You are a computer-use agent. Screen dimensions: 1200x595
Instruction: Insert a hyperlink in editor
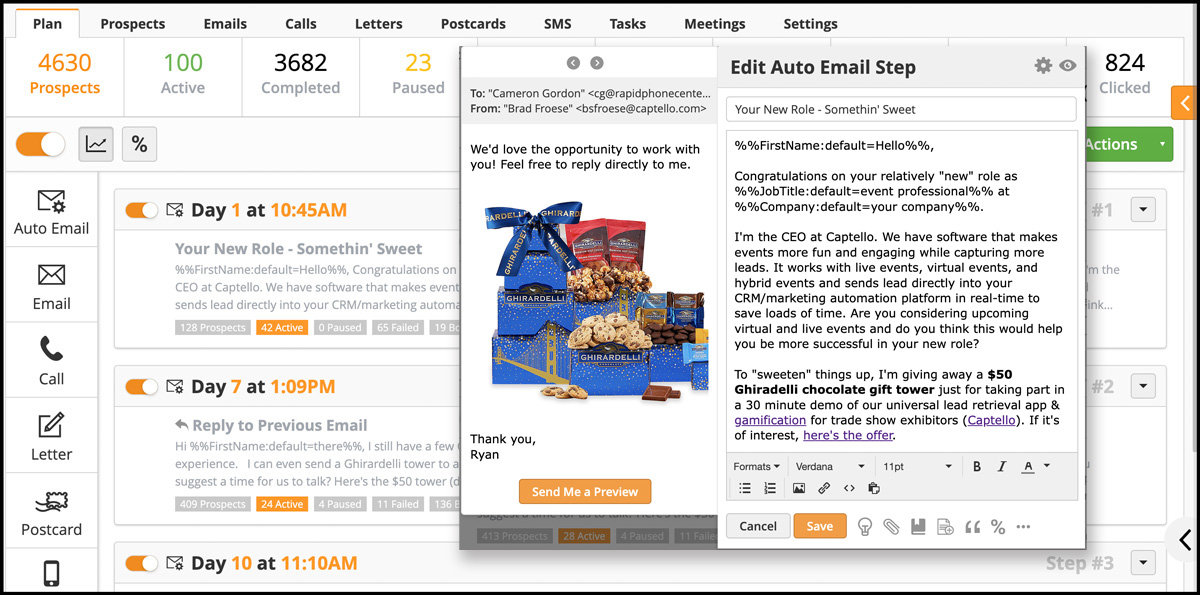tap(824, 489)
